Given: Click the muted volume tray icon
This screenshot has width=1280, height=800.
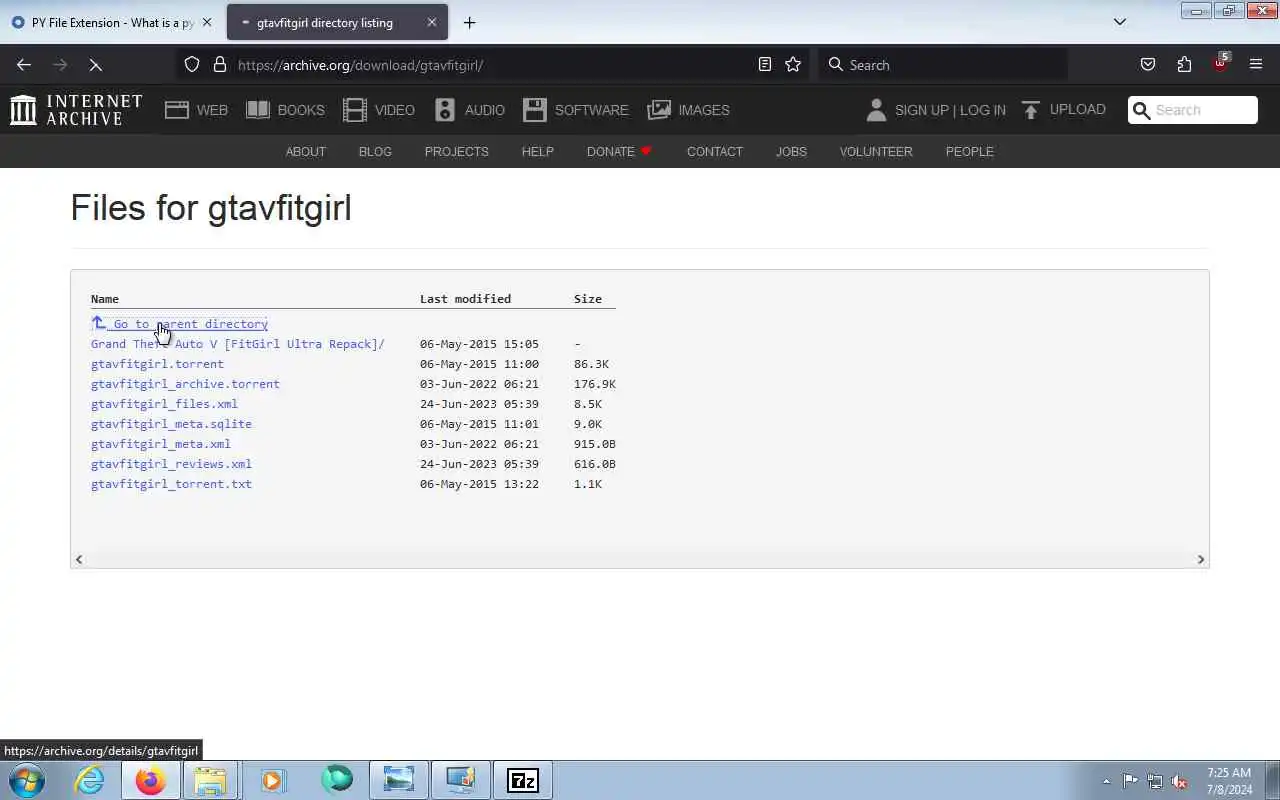Looking at the screenshot, I should tap(1179, 781).
